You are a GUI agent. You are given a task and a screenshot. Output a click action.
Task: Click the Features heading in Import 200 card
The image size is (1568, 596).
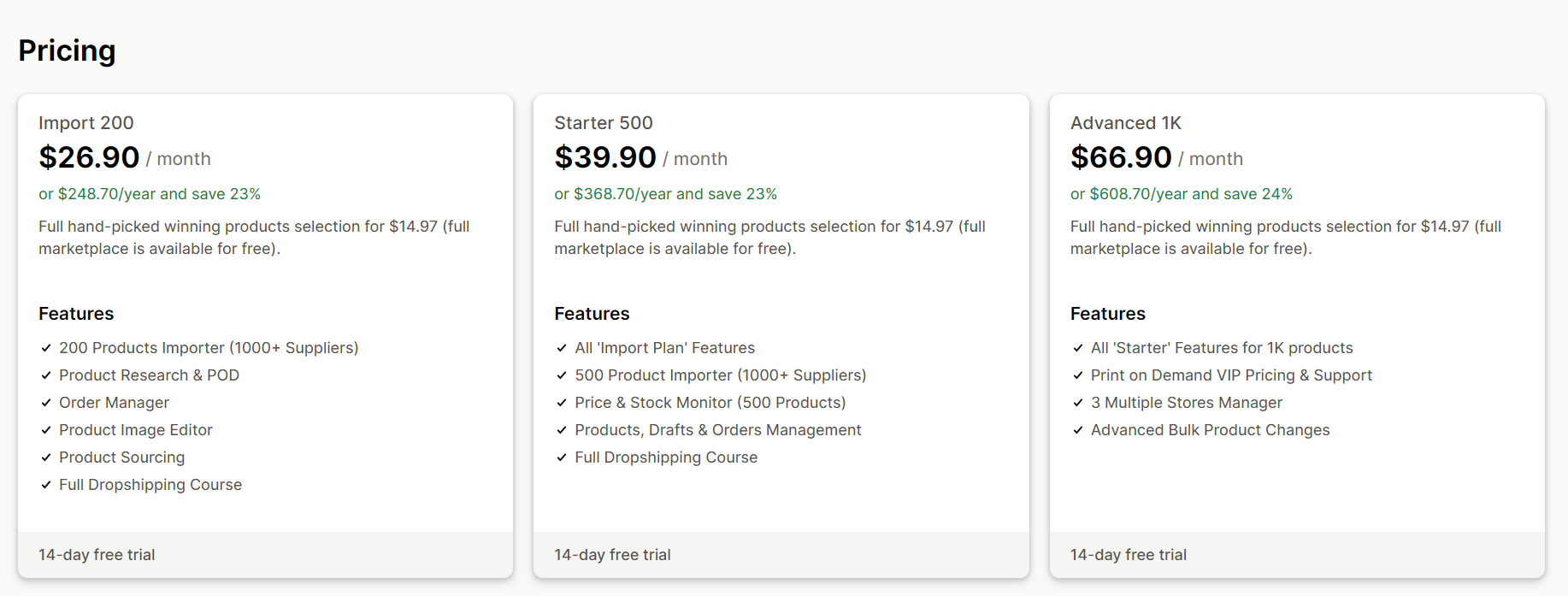[76, 314]
